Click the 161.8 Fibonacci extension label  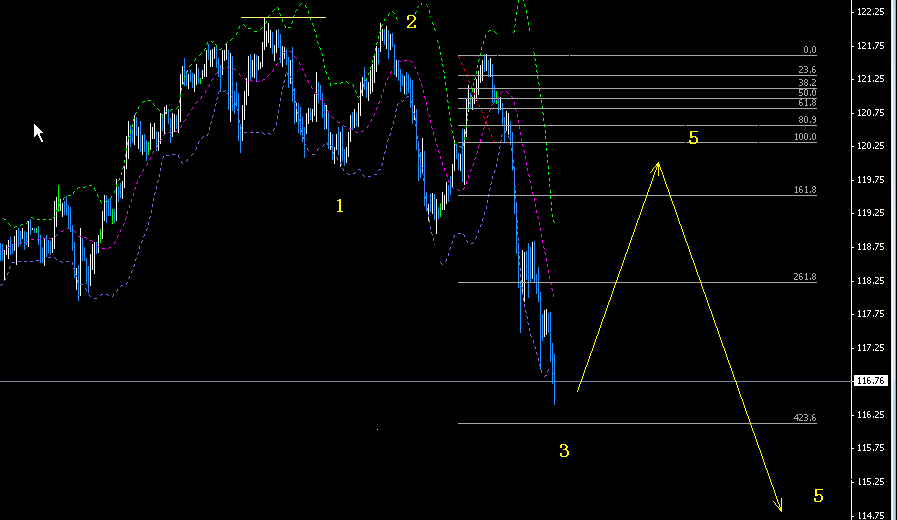[805, 190]
